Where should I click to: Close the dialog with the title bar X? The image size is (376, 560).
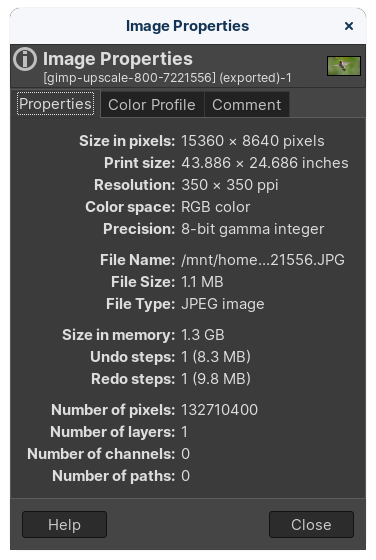(349, 26)
